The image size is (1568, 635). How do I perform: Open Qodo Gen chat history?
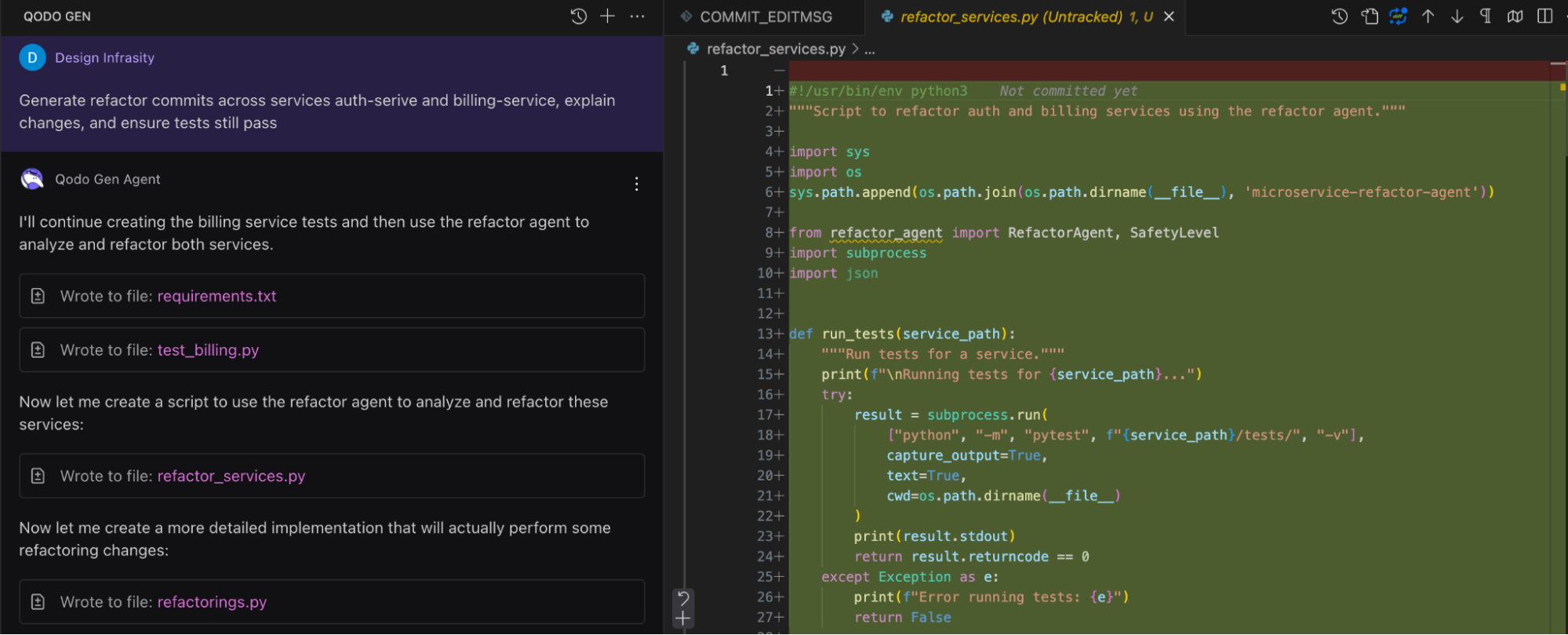pyautogui.click(x=579, y=16)
